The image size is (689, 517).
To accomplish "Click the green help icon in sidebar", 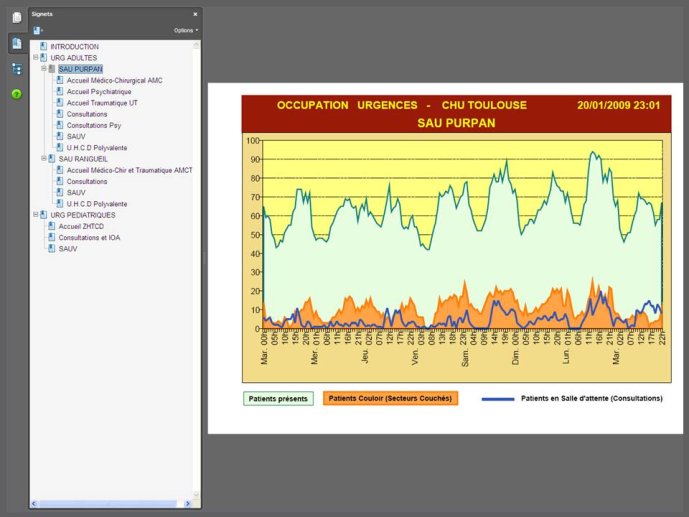I will point(17,94).
